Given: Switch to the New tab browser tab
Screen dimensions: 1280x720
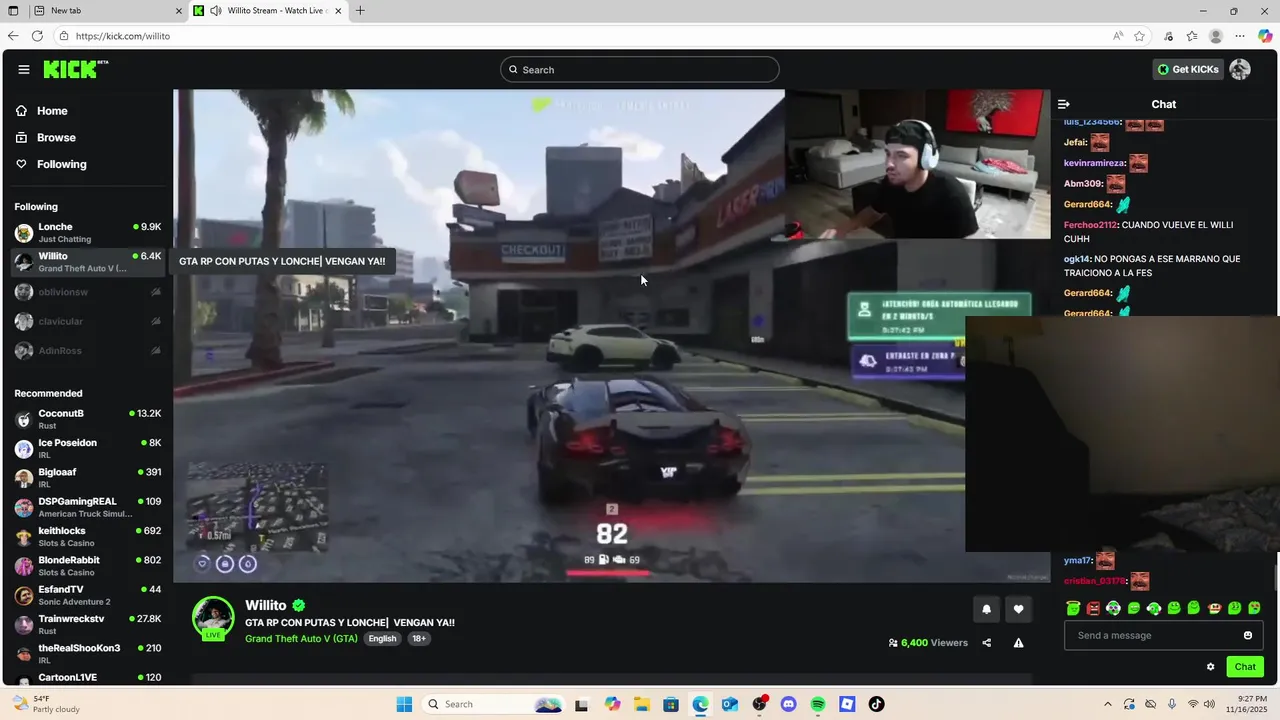Looking at the screenshot, I should (107, 11).
